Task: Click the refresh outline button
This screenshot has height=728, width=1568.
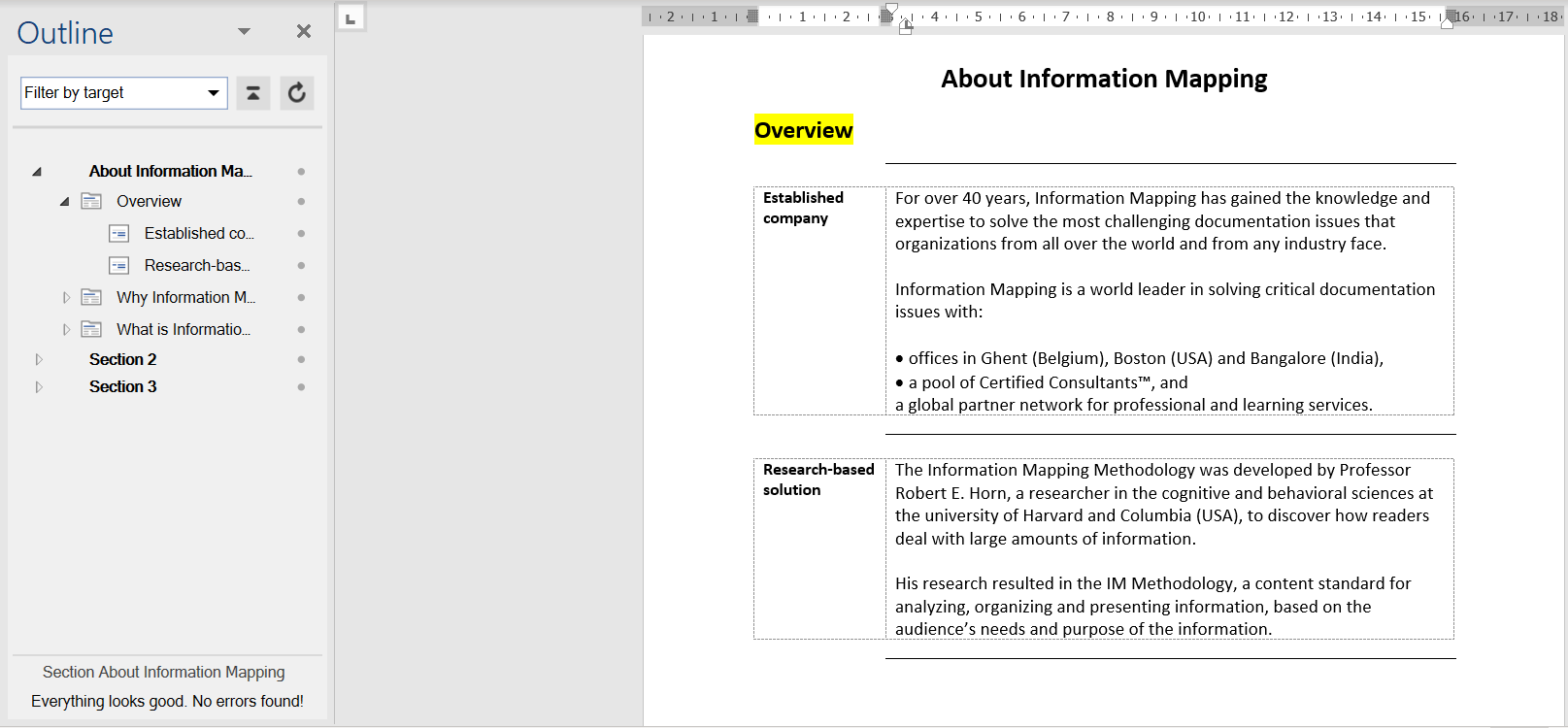Action: pos(297,93)
